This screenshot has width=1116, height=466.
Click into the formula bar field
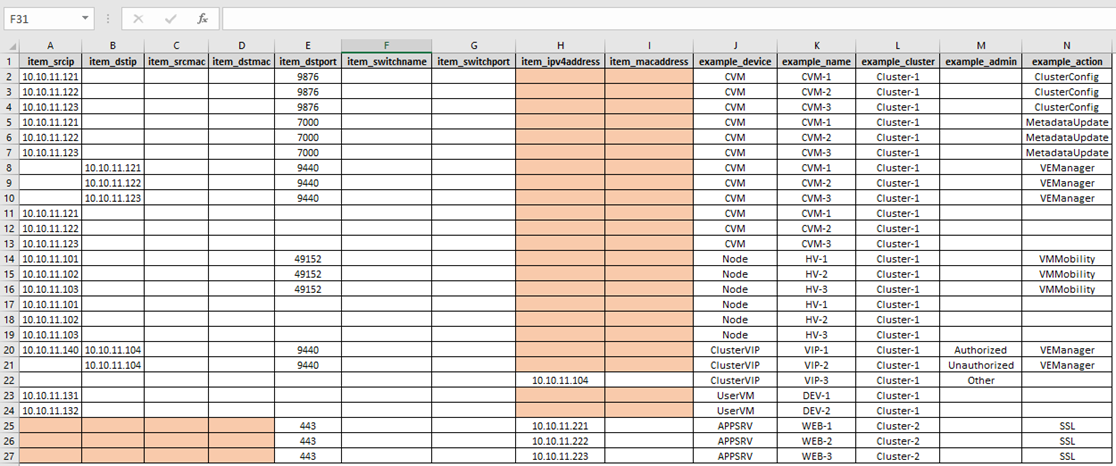pos(668,18)
